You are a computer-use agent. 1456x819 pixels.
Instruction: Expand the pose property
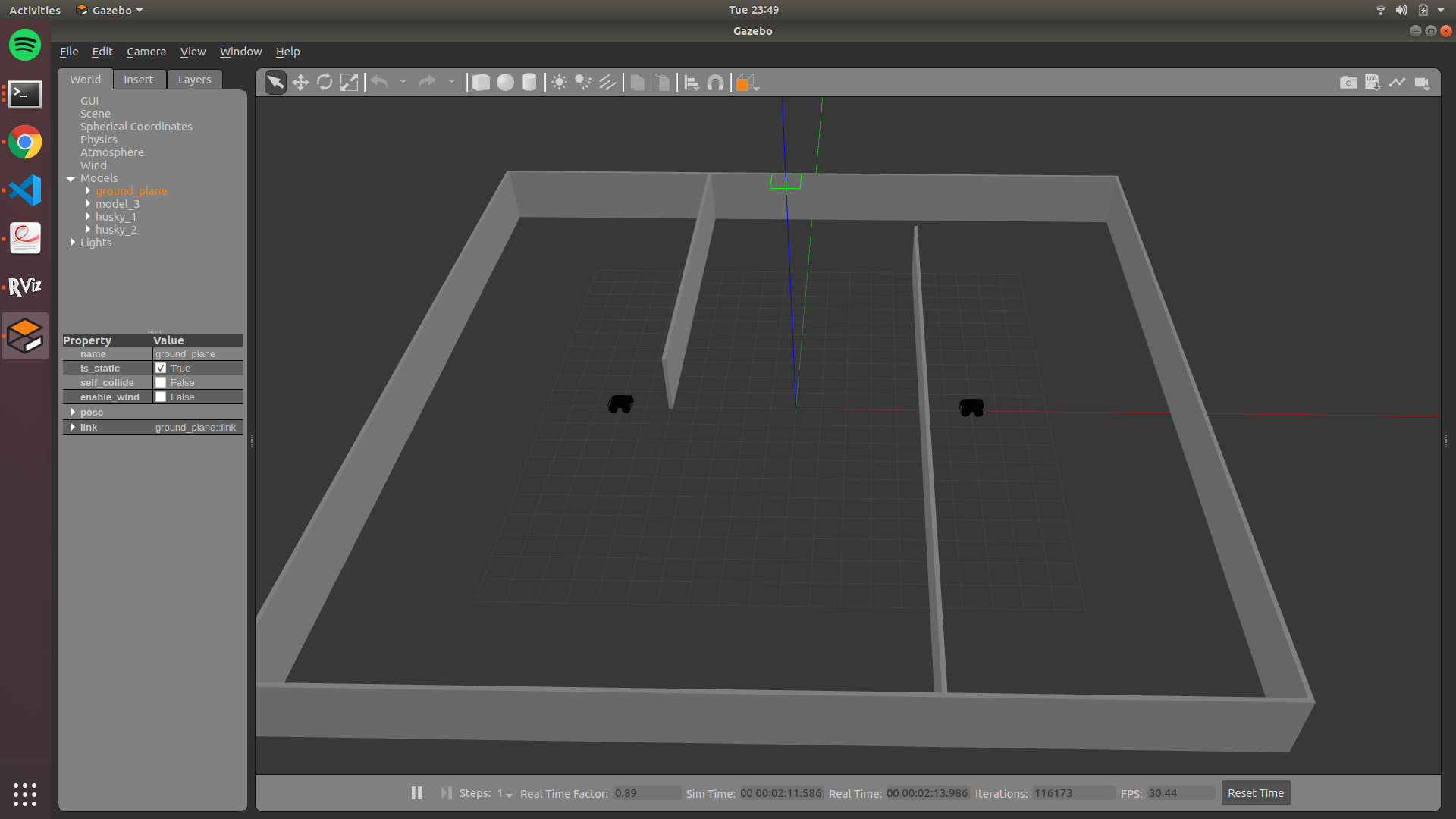point(73,413)
